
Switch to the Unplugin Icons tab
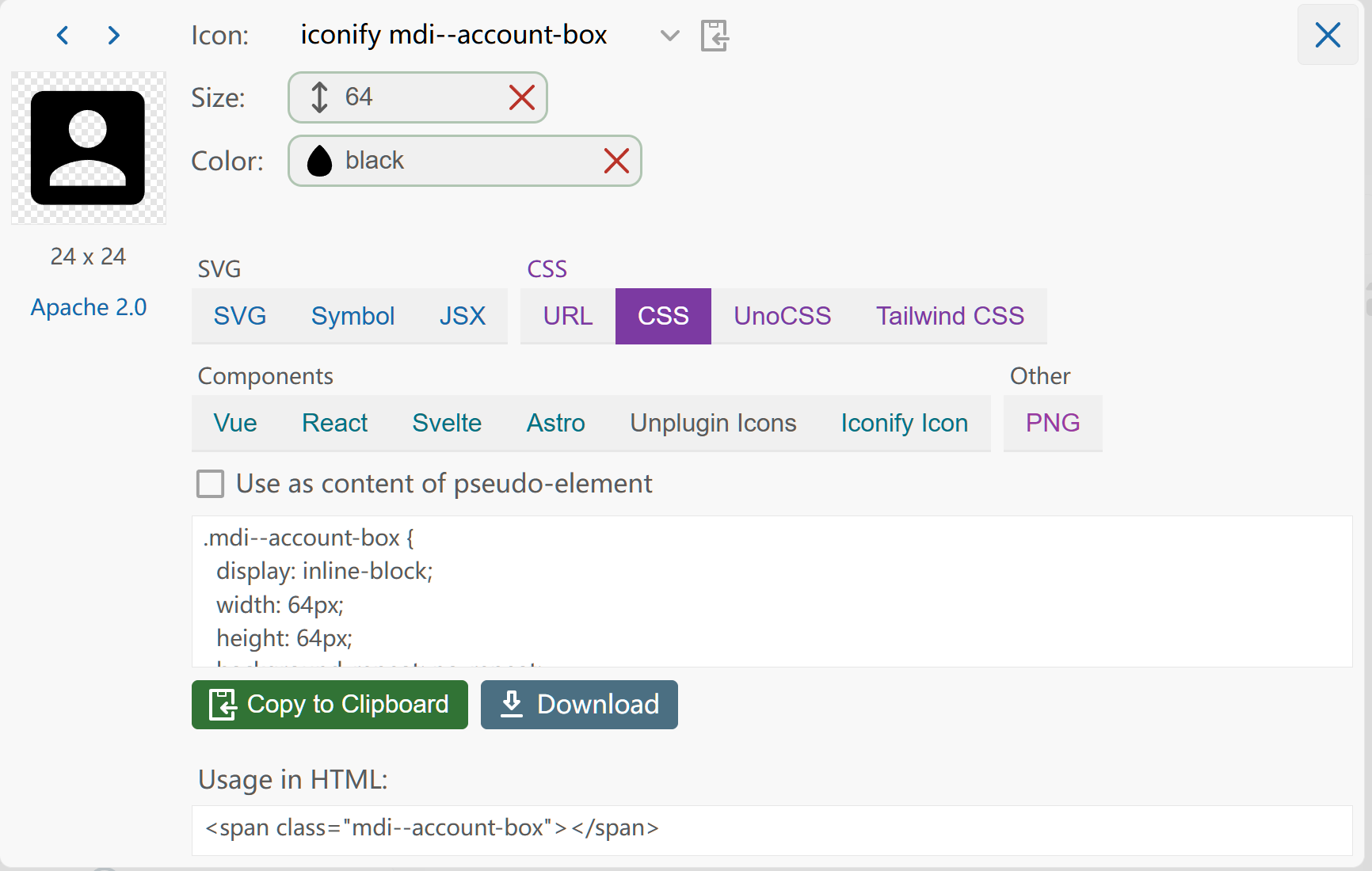click(x=713, y=423)
